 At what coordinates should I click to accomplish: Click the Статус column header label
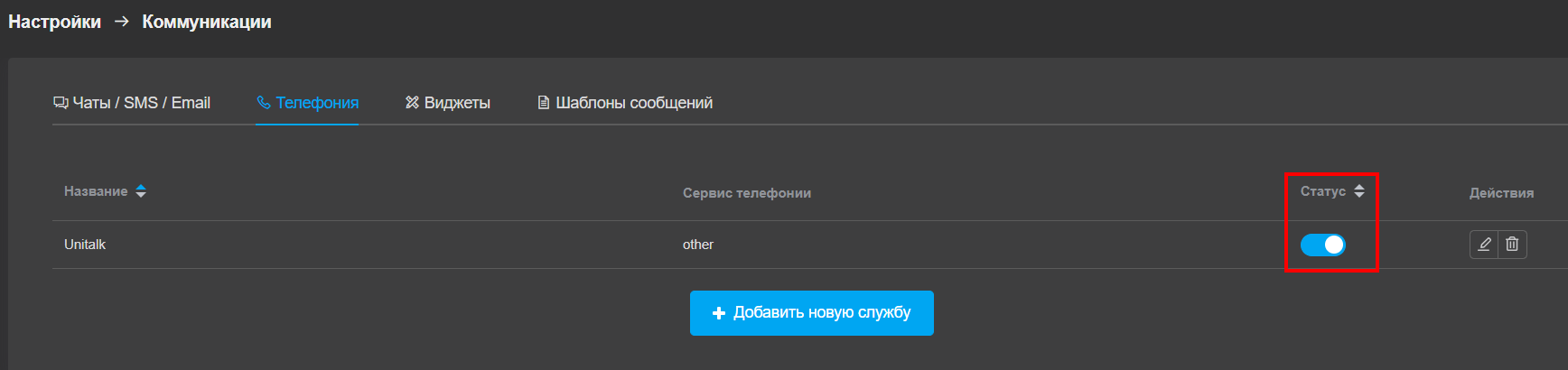[x=1323, y=191]
